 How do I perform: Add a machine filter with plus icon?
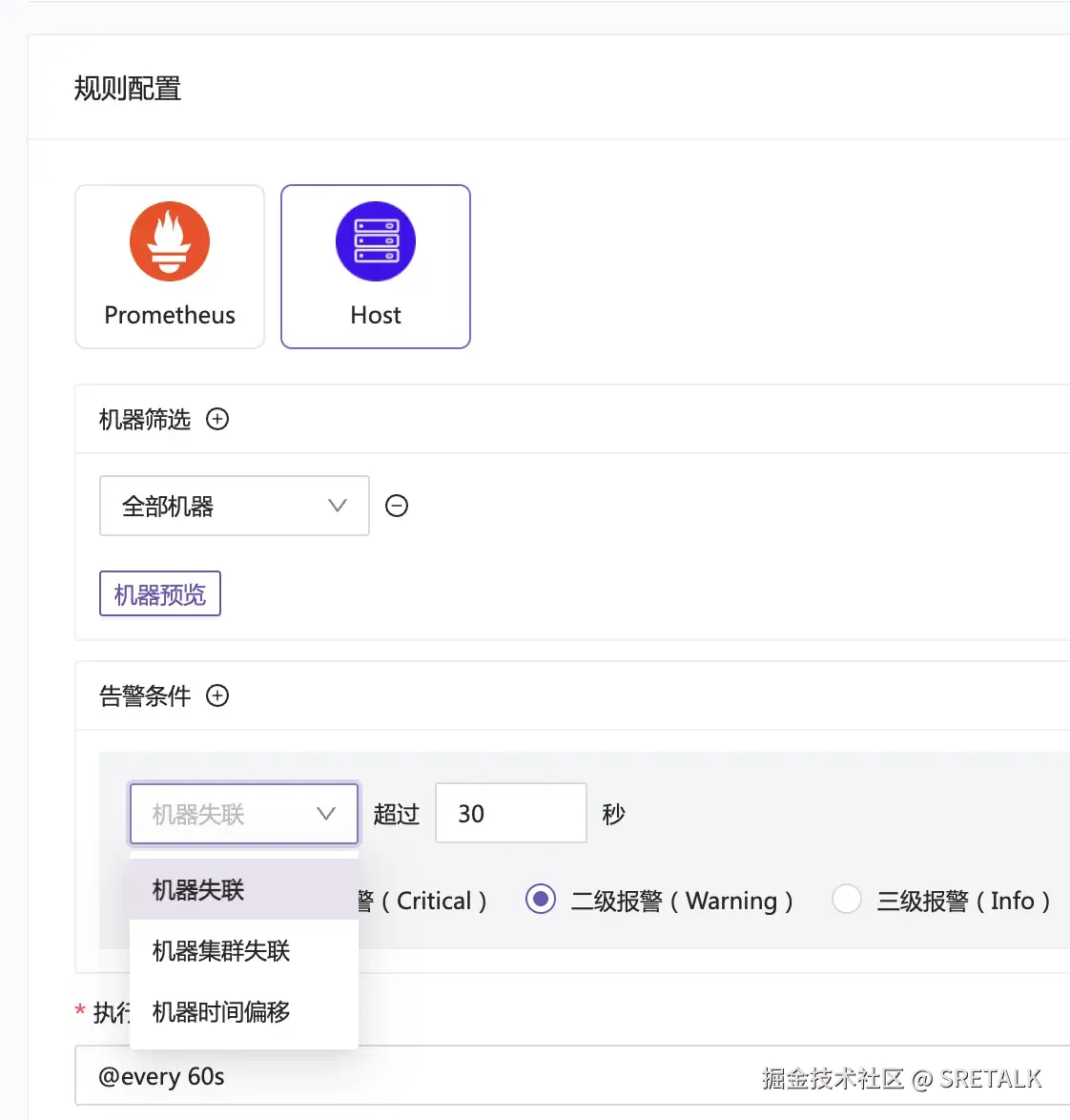(x=217, y=420)
